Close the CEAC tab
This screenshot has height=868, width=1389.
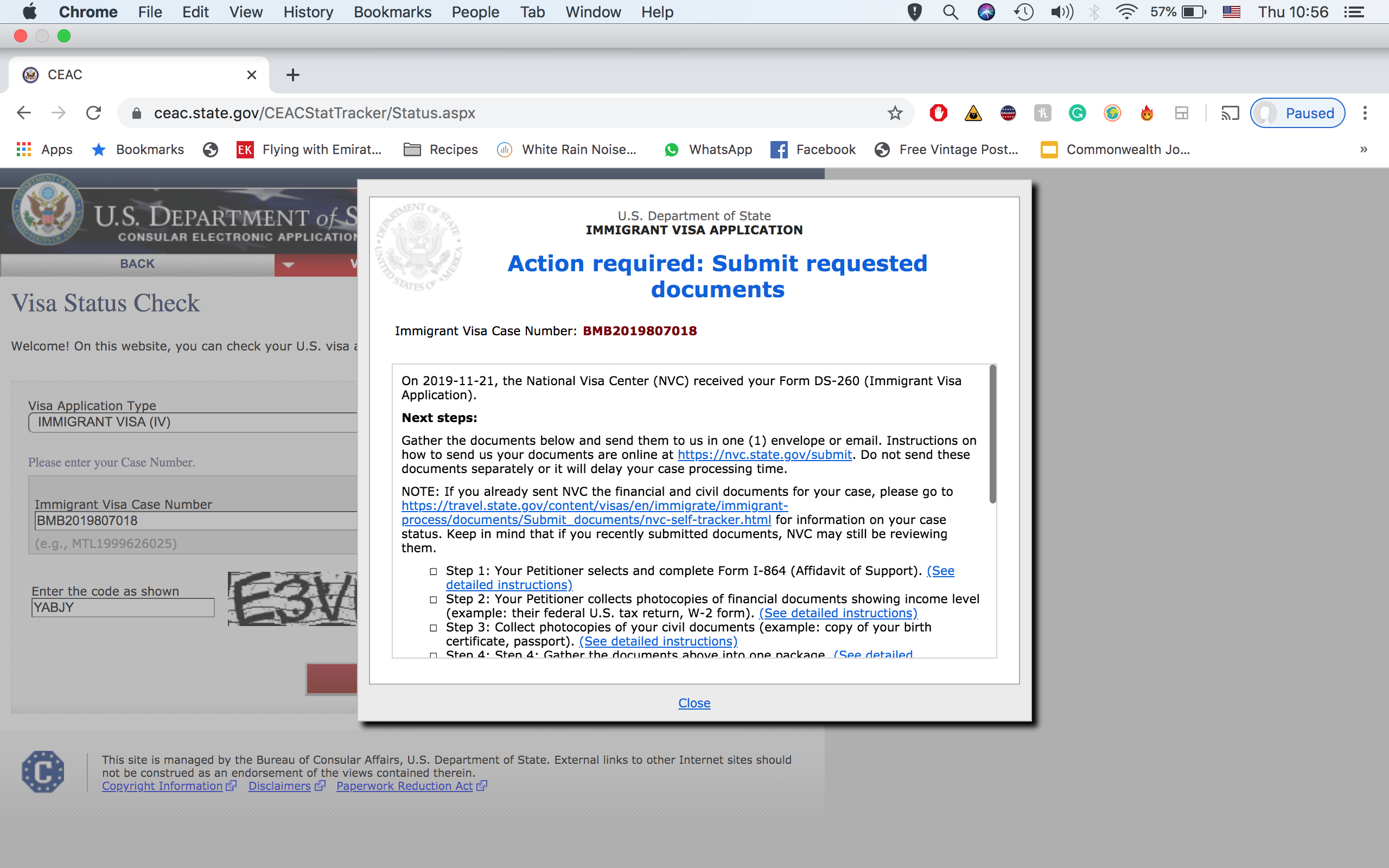251,75
